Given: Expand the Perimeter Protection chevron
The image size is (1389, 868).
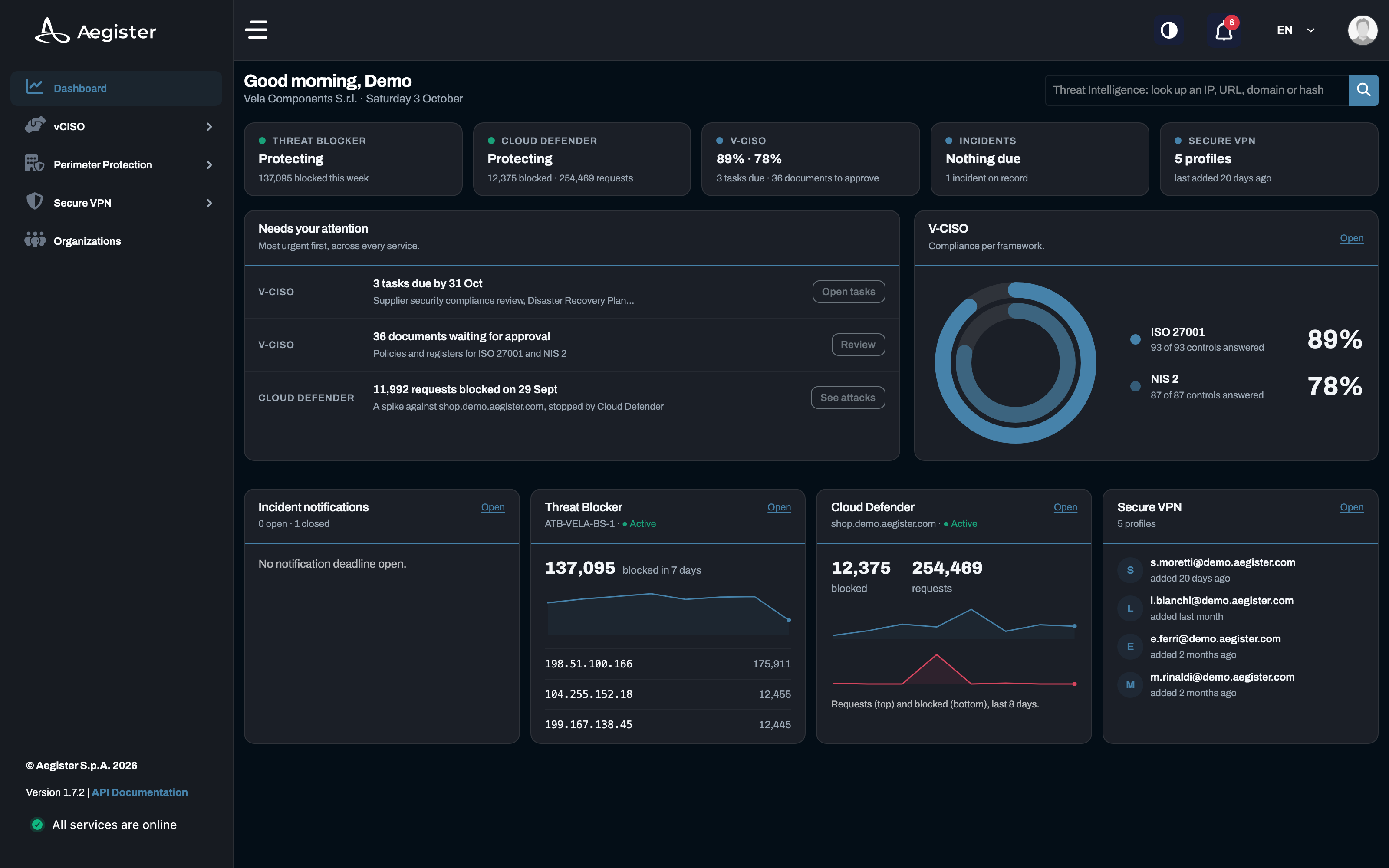Looking at the screenshot, I should point(209,165).
